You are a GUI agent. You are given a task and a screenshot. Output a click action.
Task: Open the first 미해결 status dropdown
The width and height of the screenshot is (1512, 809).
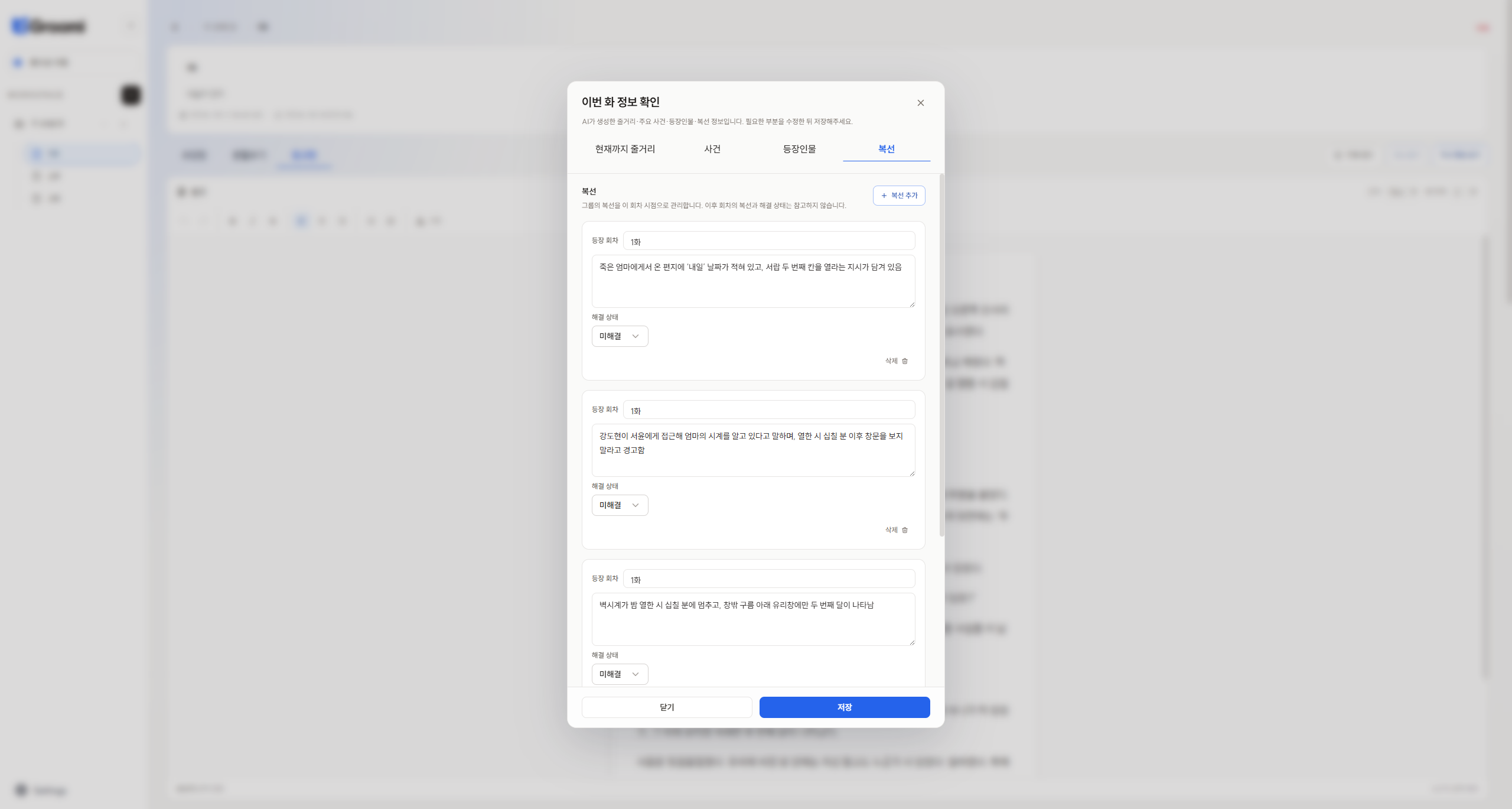[620, 336]
